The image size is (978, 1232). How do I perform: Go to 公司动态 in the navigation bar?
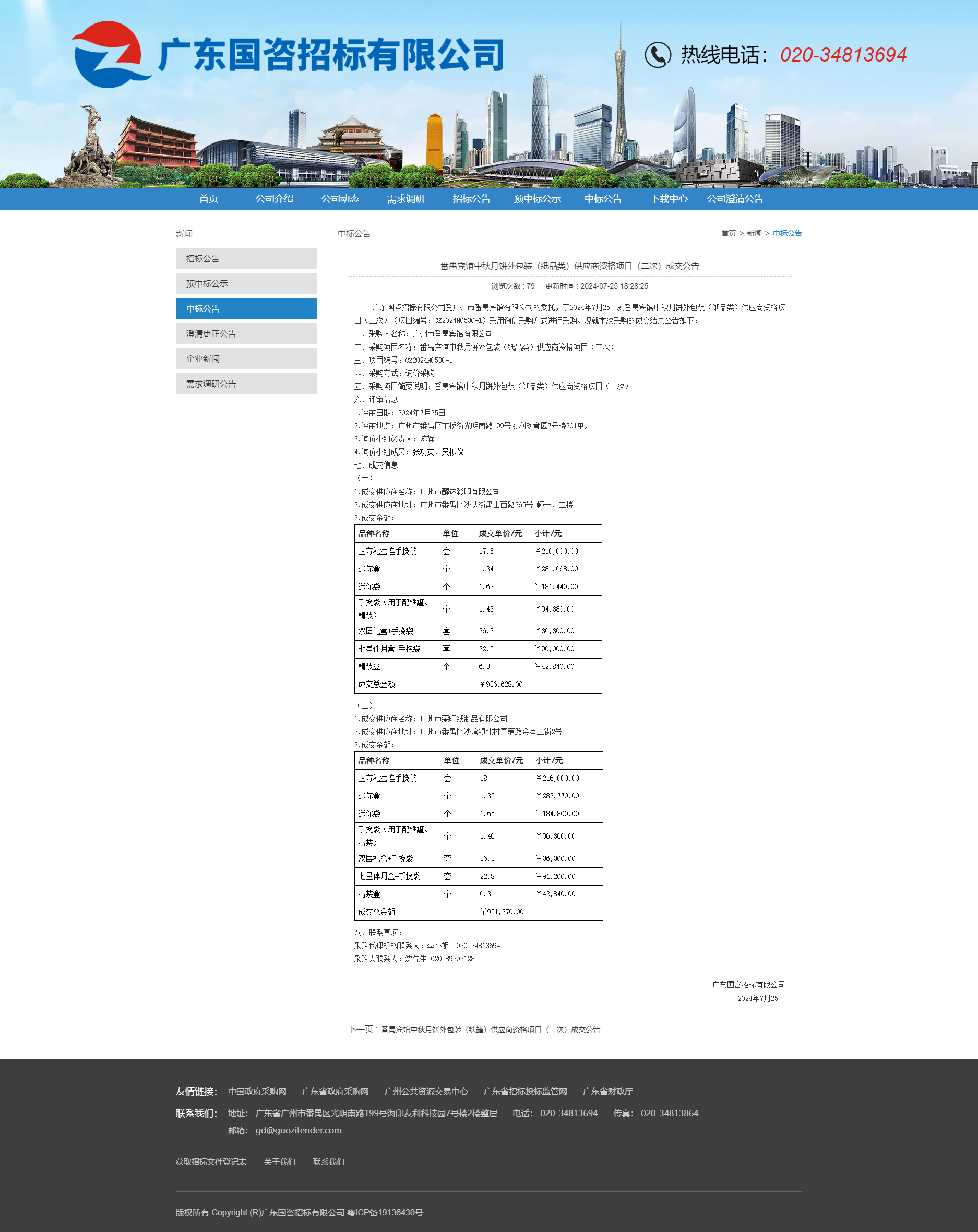click(340, 199)
